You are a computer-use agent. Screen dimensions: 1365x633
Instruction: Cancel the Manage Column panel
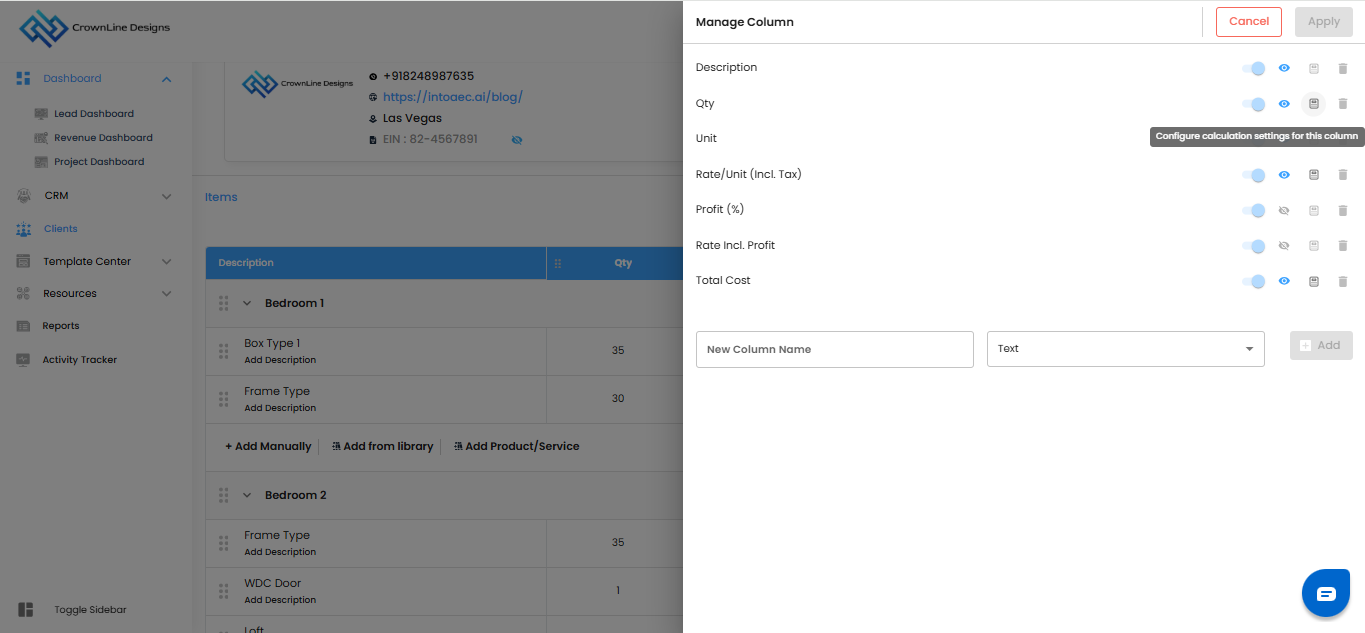(1248, 22)
